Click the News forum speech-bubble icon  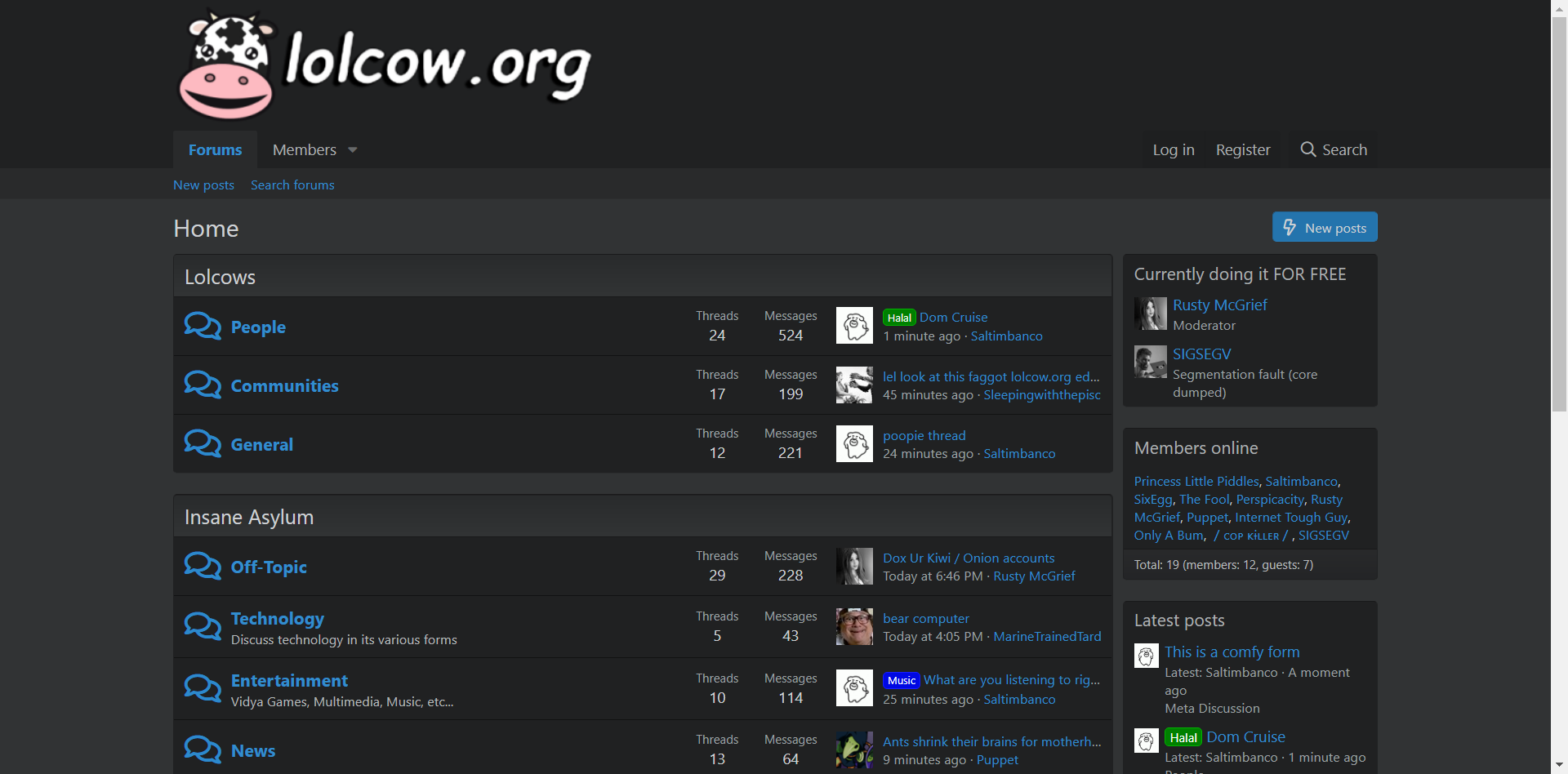203,750
